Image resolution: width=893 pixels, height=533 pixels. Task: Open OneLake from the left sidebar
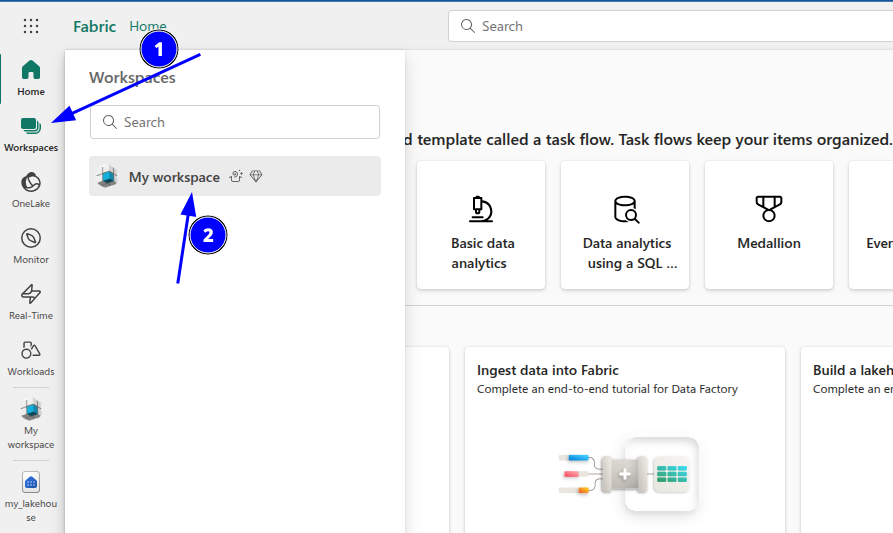coord(31,190)
